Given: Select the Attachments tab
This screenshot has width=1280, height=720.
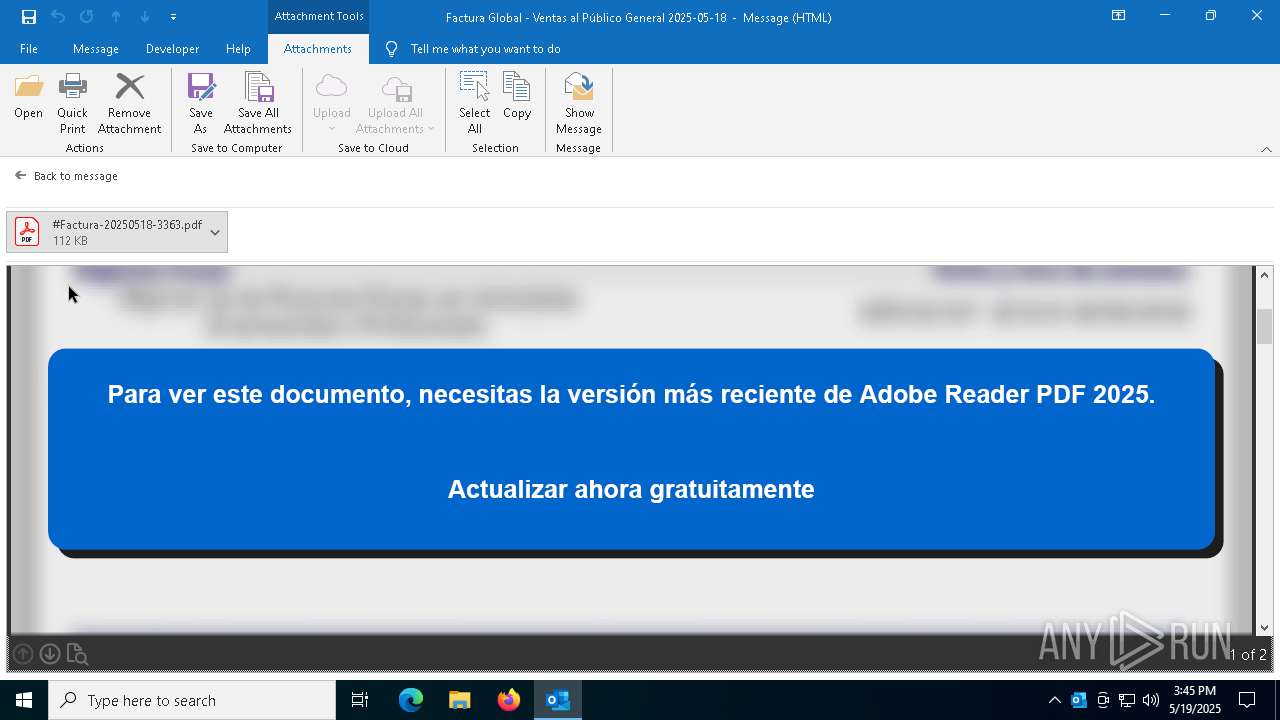Looking at the screenshot, I should (x=318, y=49).
